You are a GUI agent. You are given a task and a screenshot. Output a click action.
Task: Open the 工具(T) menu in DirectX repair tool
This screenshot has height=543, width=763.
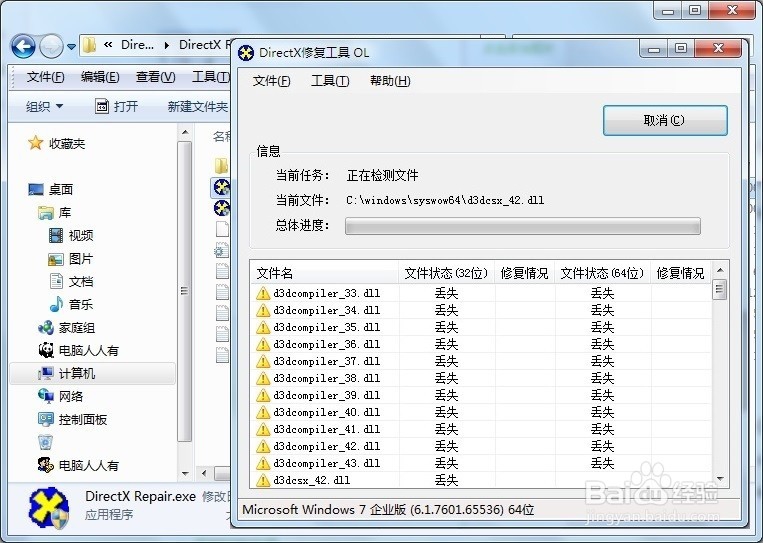(x=330, y=81)
